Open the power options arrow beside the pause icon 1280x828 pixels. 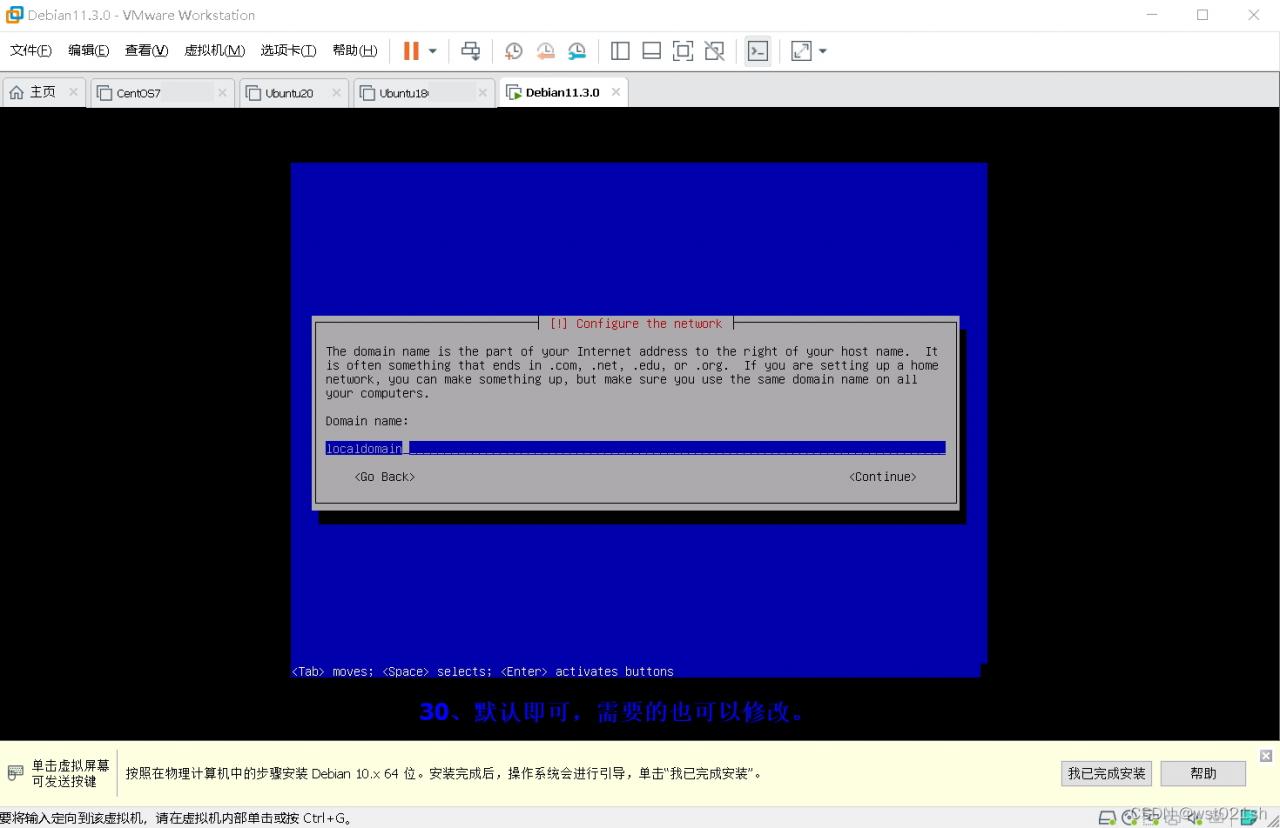(433, 51)
